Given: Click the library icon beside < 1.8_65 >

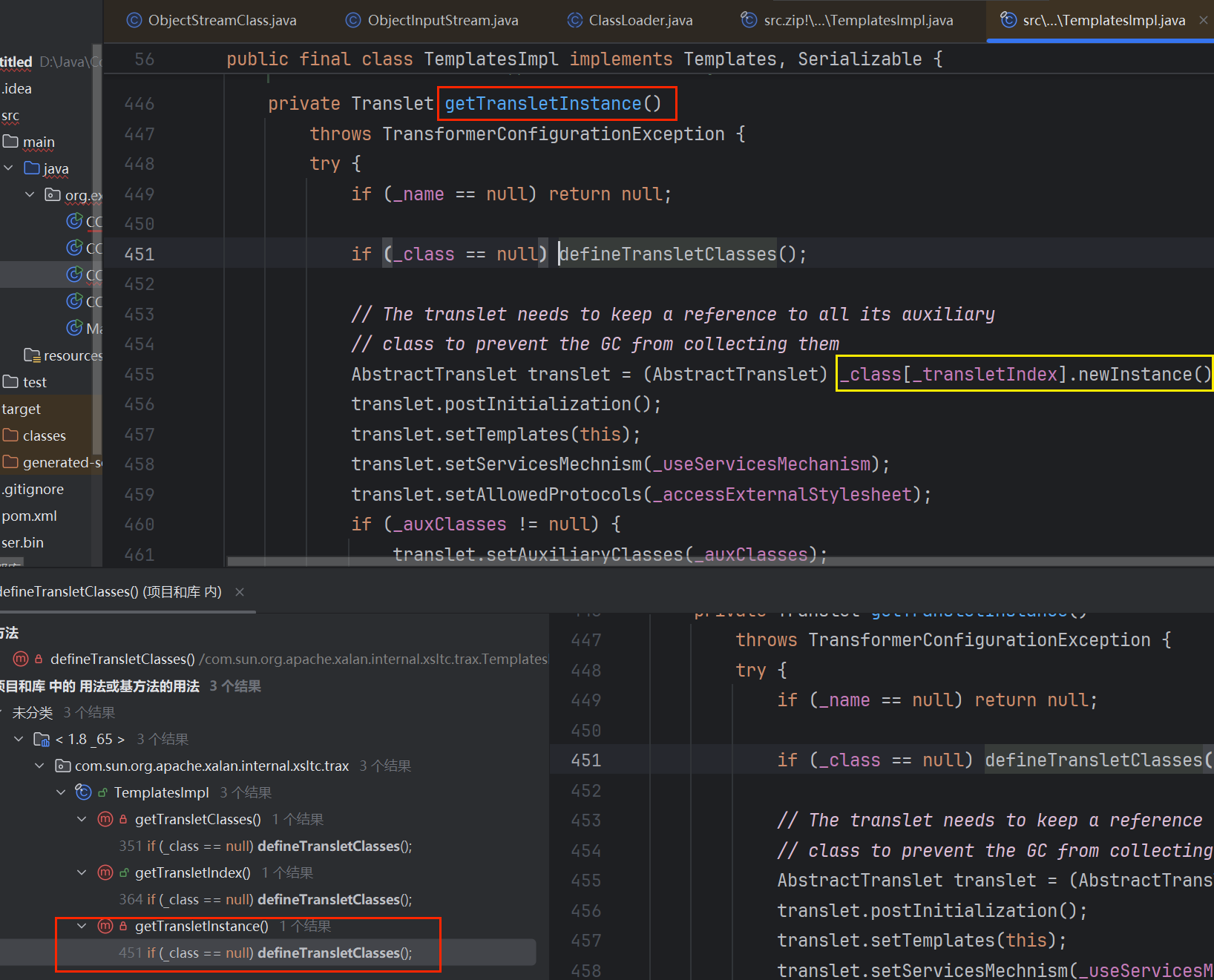Looking at the screenshot, I should 42,739.
